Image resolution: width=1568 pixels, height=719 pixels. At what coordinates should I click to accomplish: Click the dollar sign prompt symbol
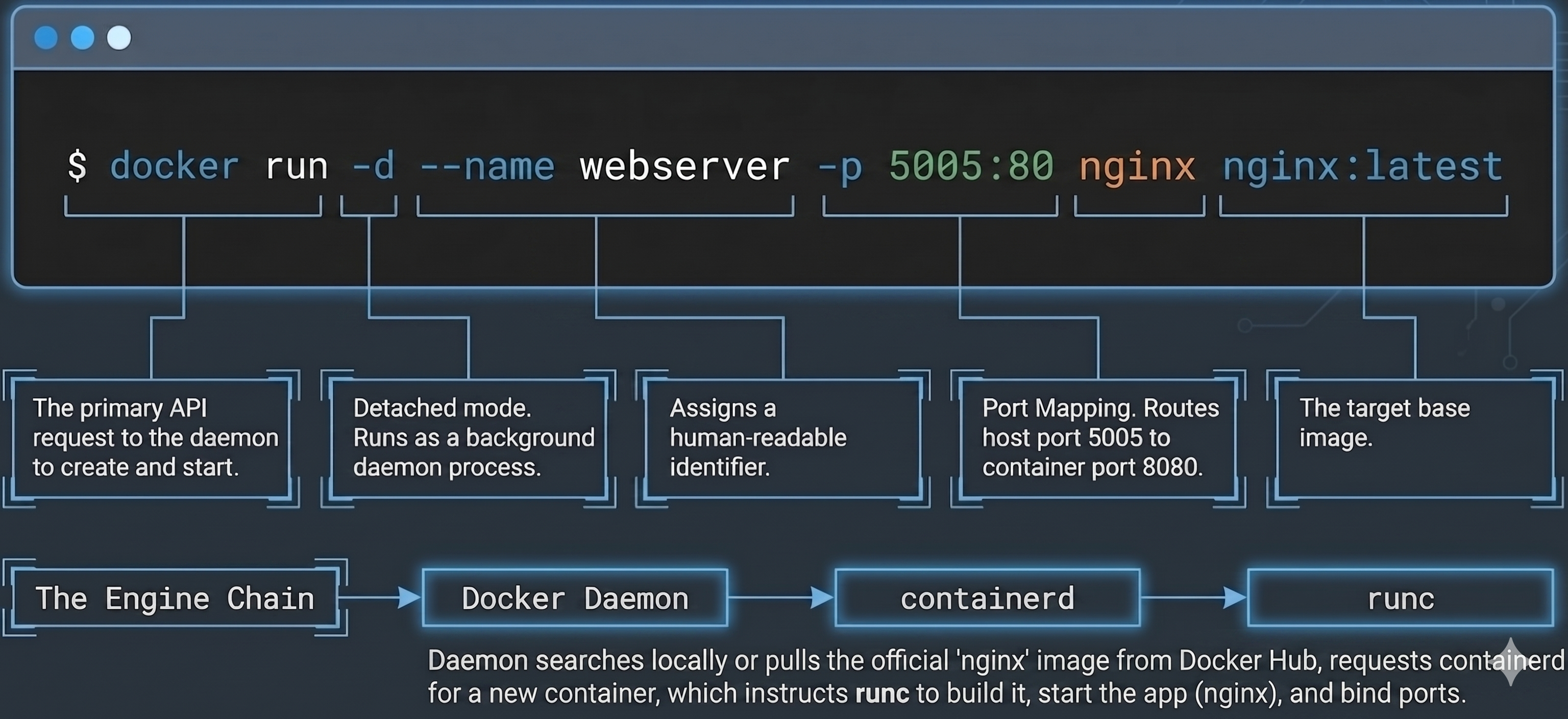(x=77, y=165)
